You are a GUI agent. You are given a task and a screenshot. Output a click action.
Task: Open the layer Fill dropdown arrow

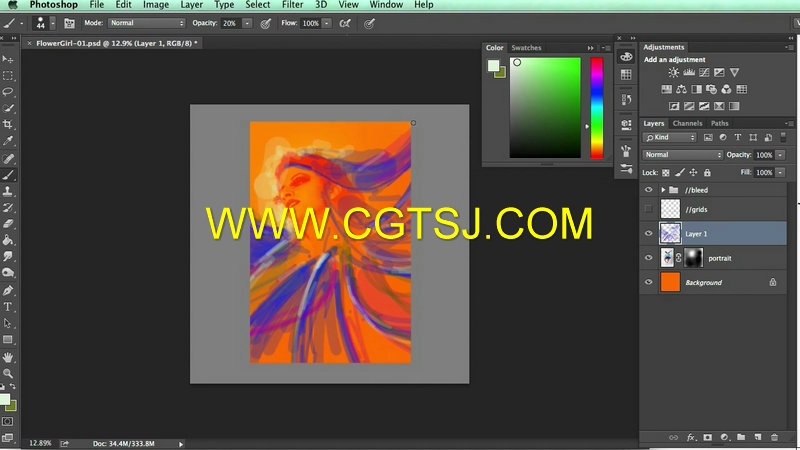[780, 173]
